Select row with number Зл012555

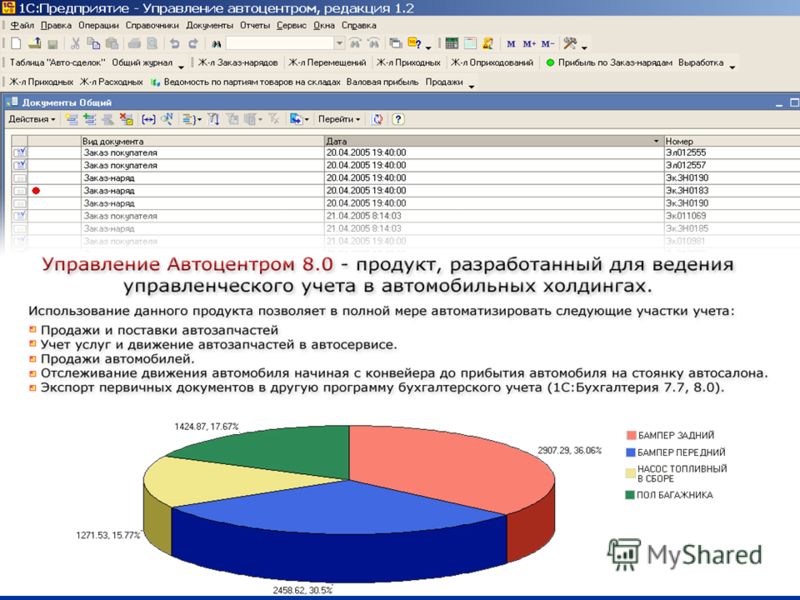coord(406,153)
